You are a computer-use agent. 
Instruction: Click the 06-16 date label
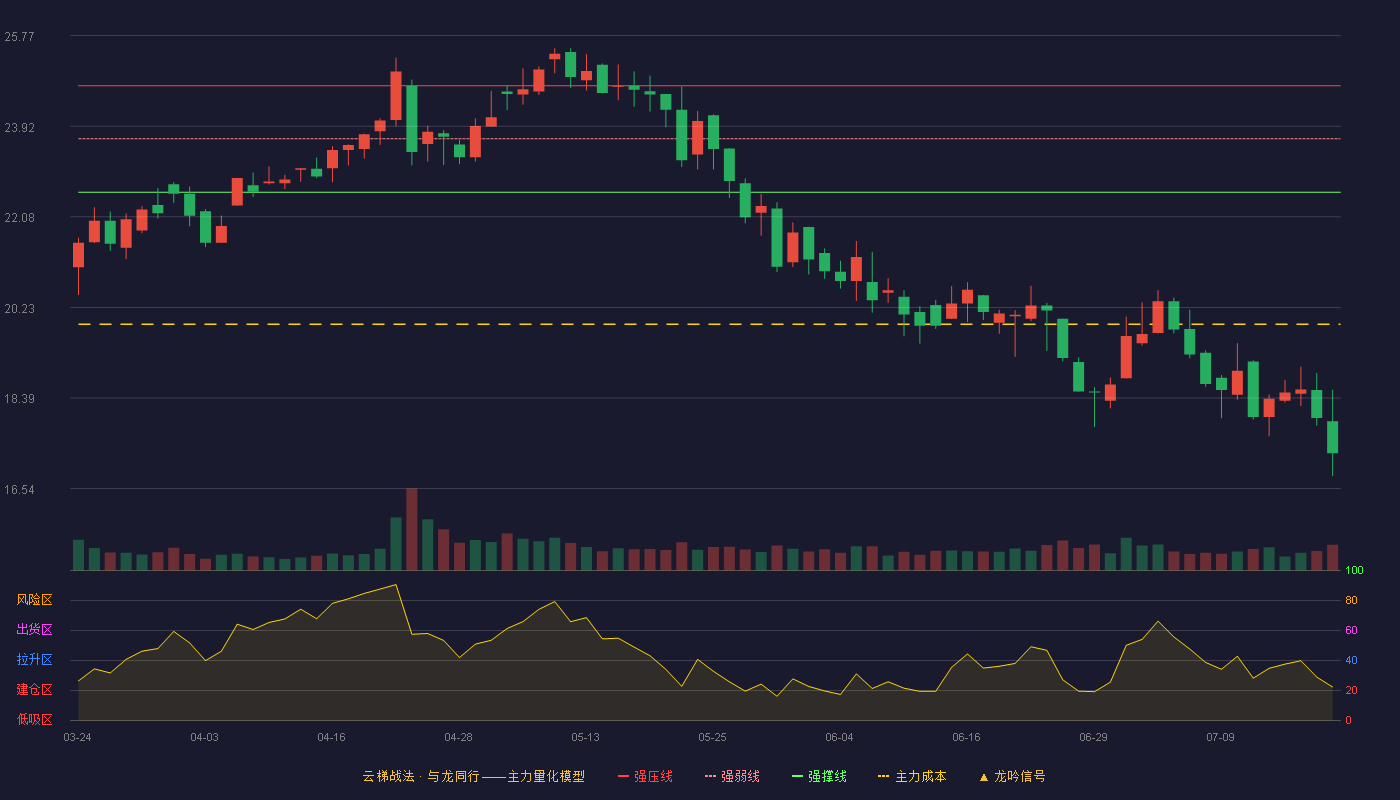click(967, 737)
